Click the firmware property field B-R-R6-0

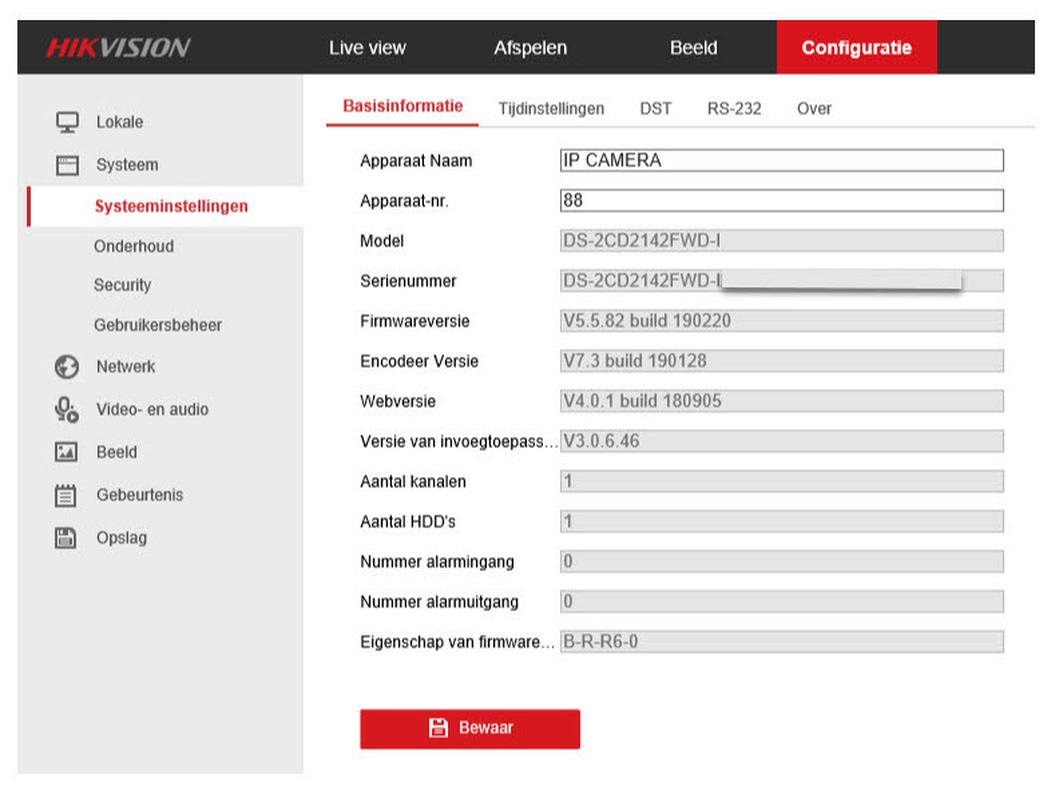pos(782,642)
